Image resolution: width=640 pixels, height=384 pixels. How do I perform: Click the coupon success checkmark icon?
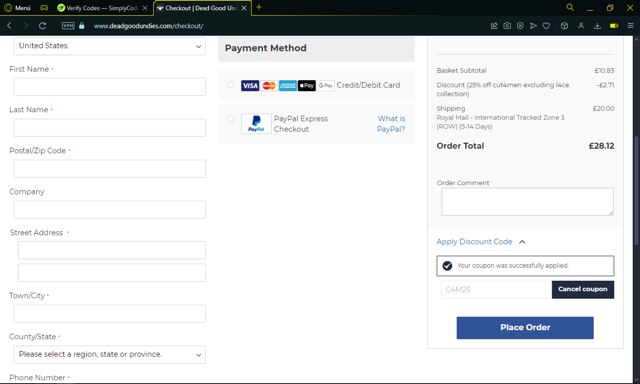pyautogui.click(x=447, y=266)
